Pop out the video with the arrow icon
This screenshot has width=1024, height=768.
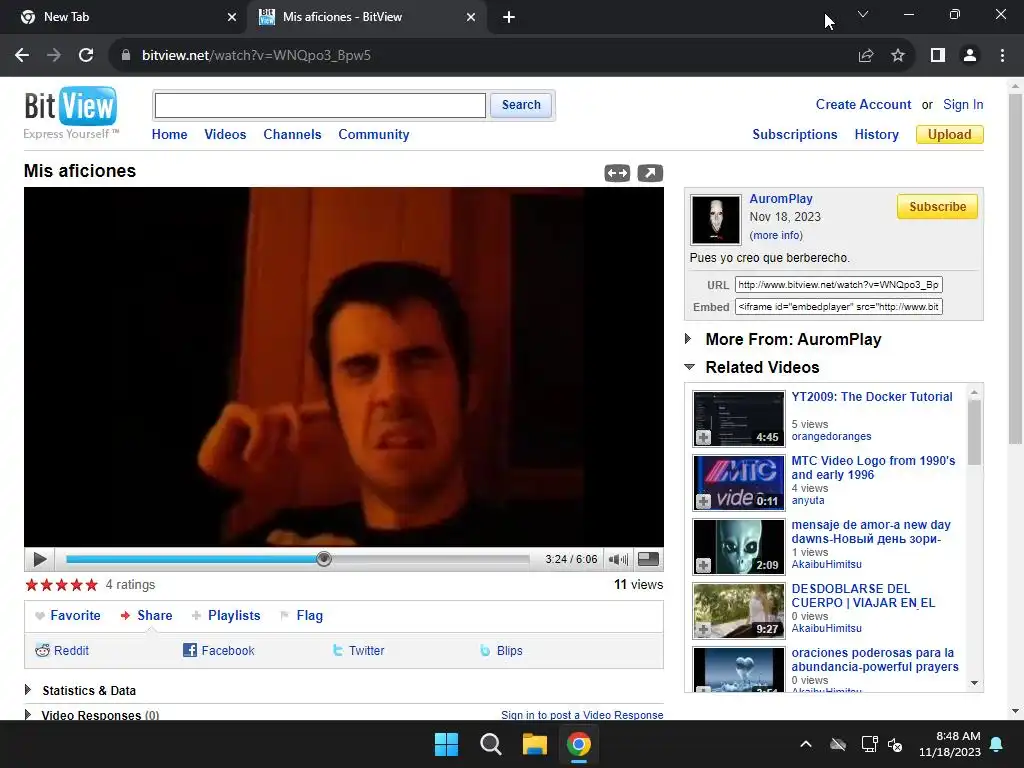[x=650, y=173]
